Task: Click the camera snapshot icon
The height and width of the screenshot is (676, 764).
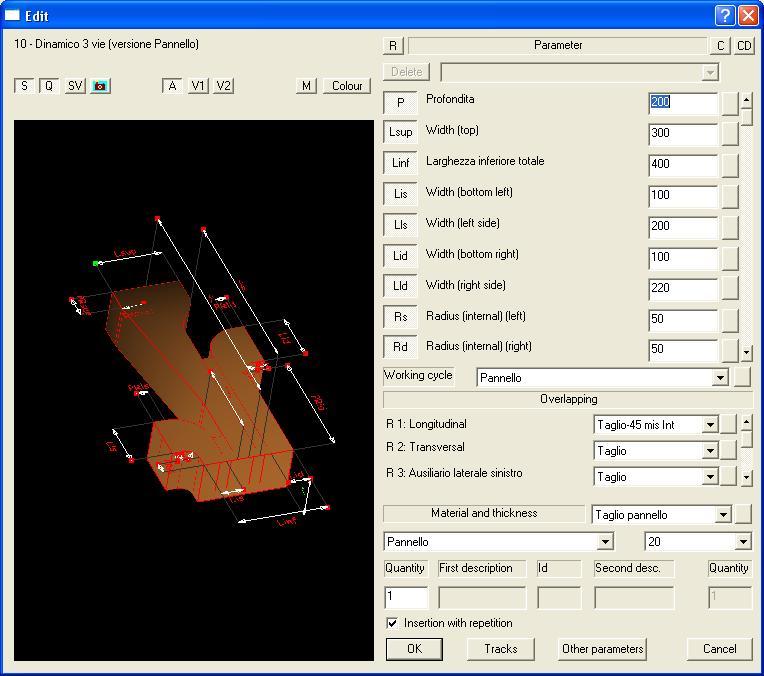Action: [x=100, y=86]
